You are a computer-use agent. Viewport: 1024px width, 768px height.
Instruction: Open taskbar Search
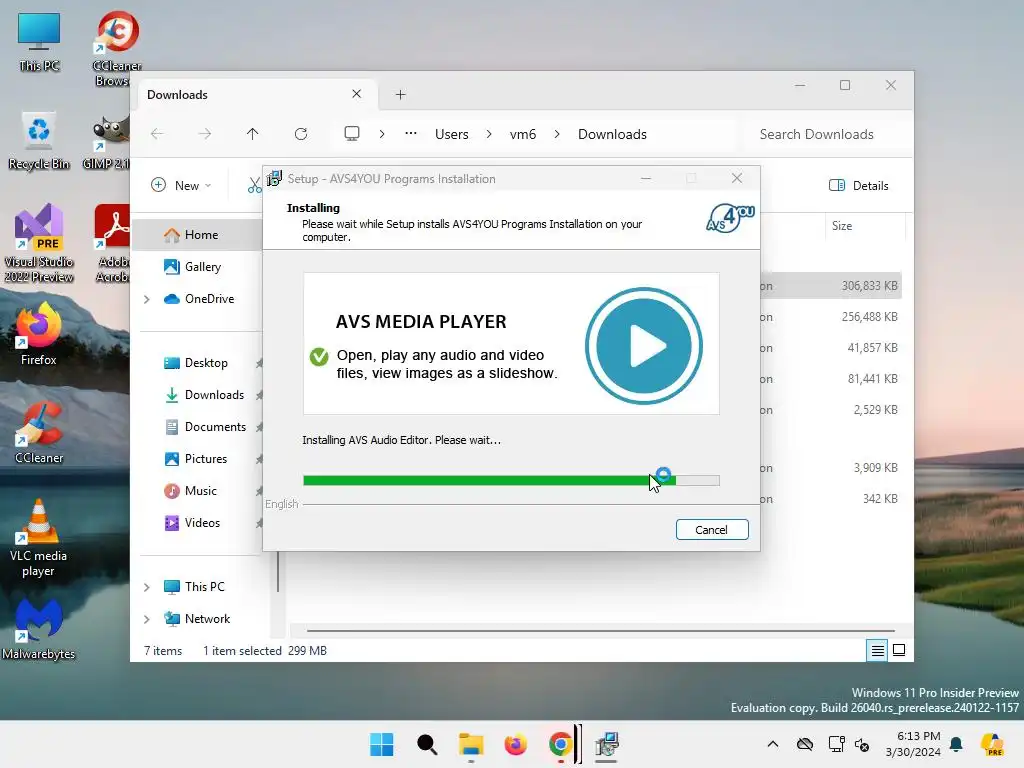tap(426, 744)
